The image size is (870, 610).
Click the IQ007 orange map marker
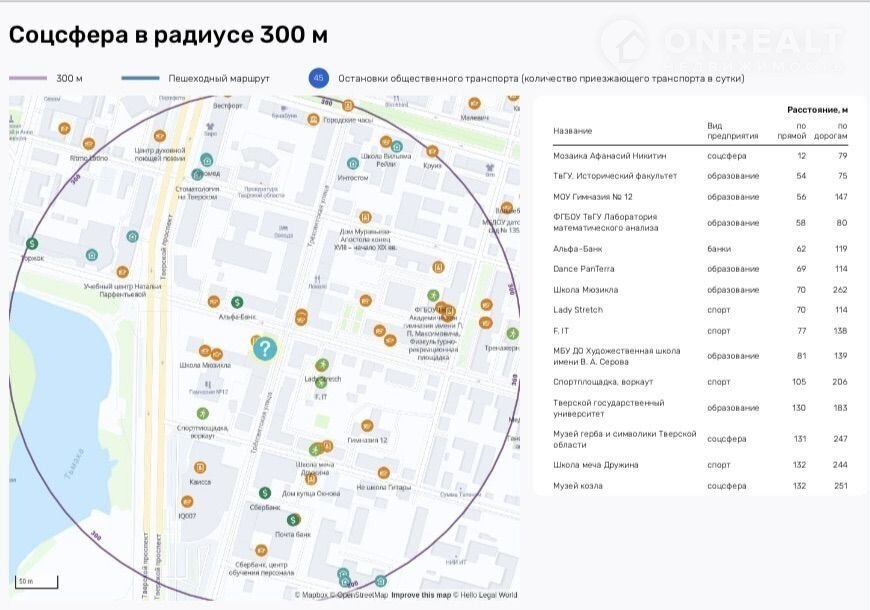click(x=187, y=503)
